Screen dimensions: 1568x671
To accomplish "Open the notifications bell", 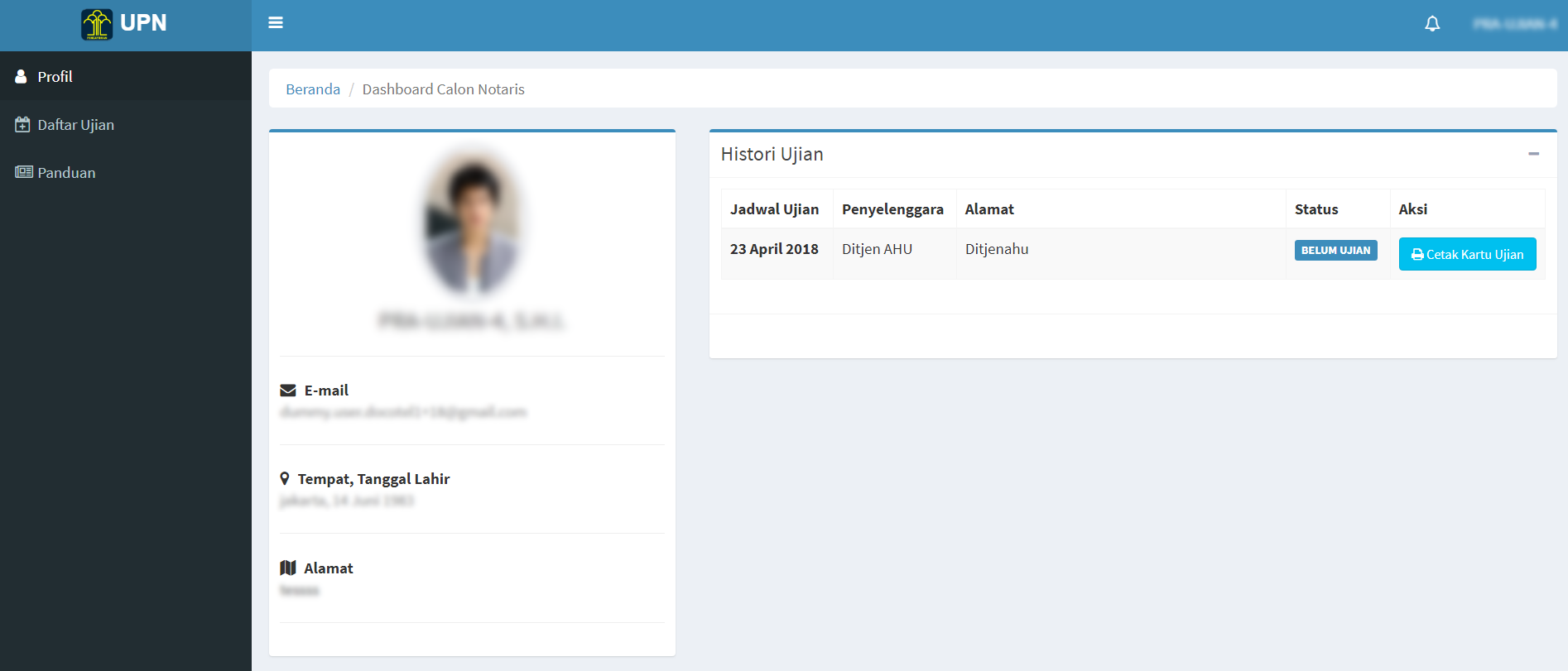I will 1431,24.
